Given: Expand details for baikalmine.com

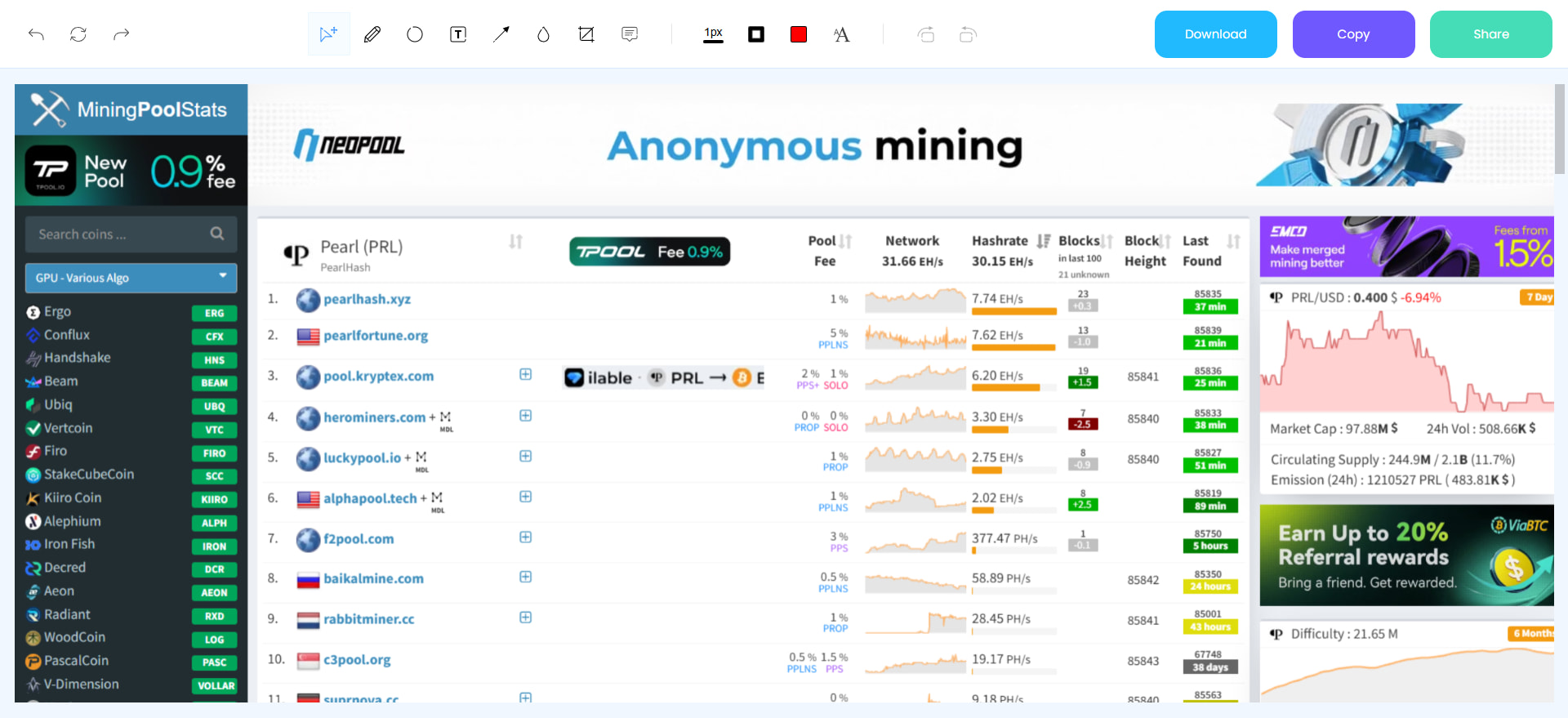Looking at the screenshot, I should click(x=526, y=577).
